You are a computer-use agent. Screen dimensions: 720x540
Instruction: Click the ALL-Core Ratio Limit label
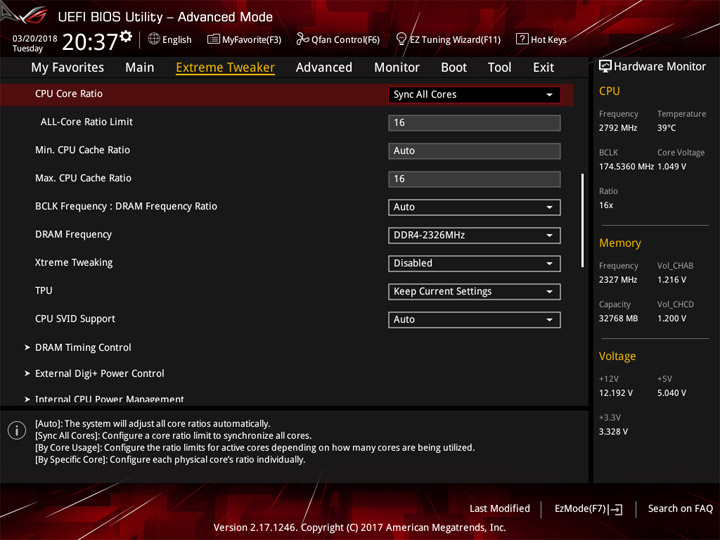coord(86,122)
